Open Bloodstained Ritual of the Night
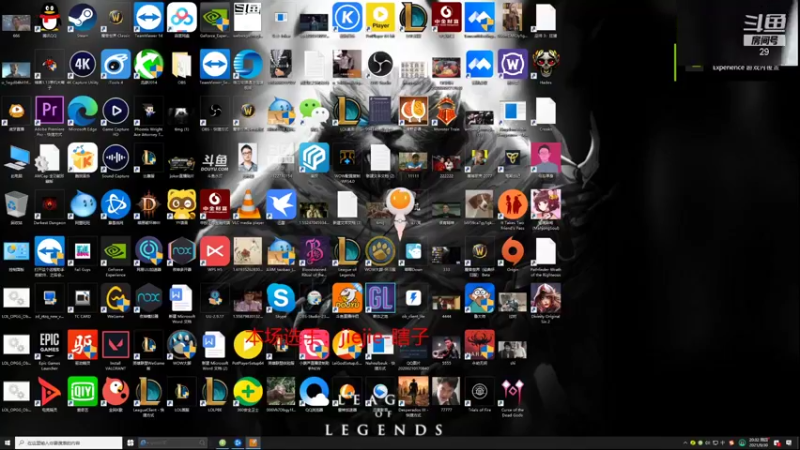 313,252
